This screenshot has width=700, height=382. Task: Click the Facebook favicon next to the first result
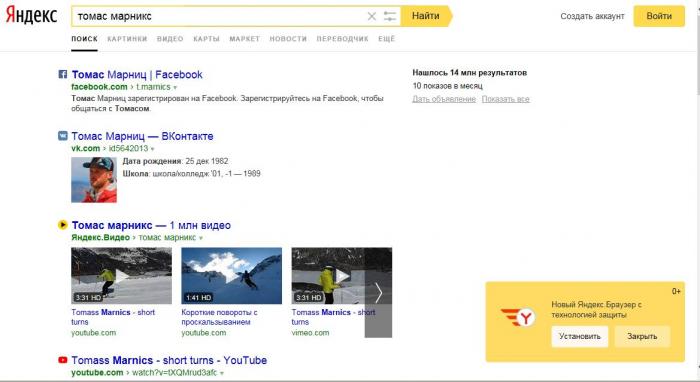click(x=63, y=74)
